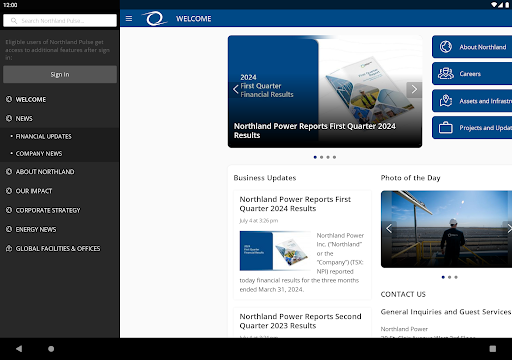Open ENERGY NEWS in sidebar
The image size is (512, 360).
[x=60, y=229]
